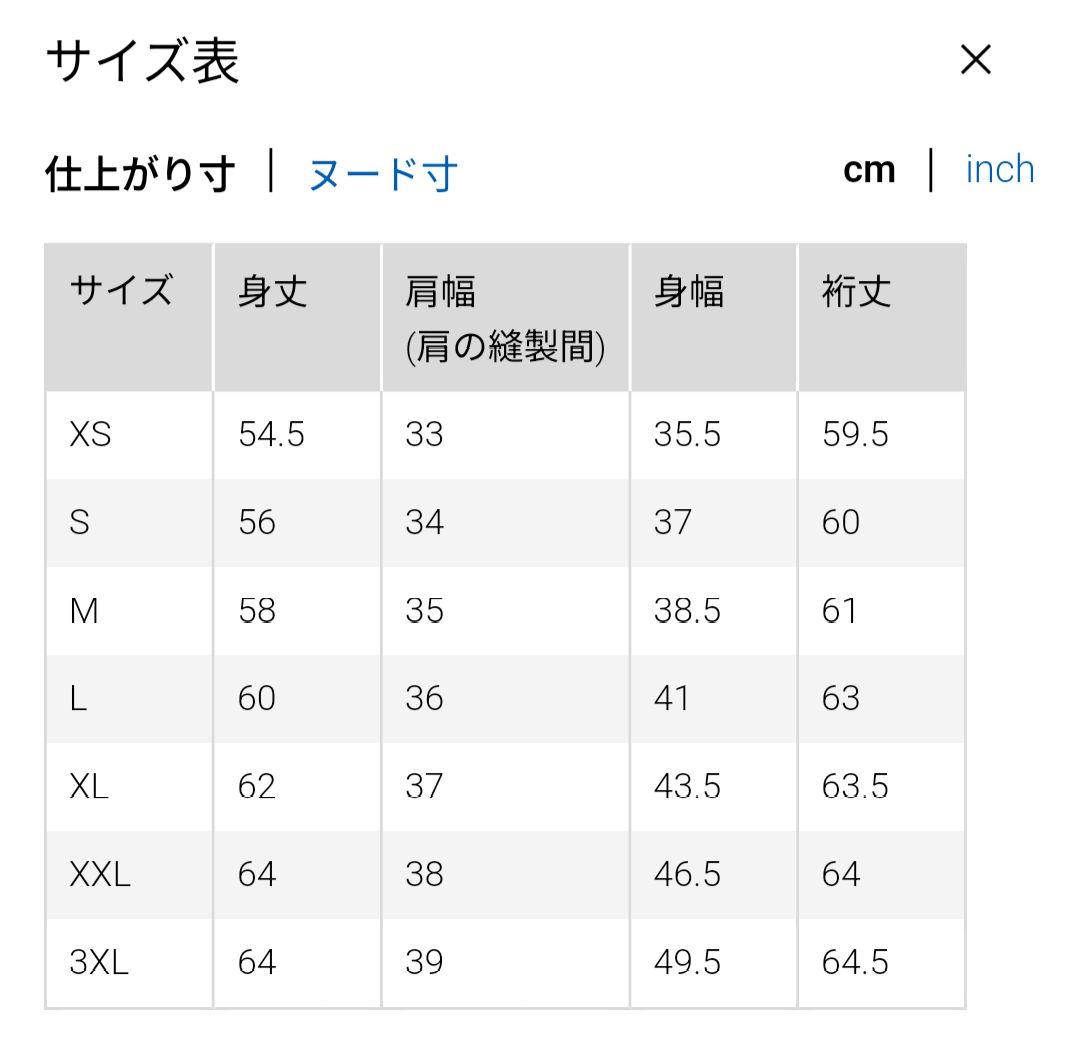The height and width of the screenshot is (1045, 1080).
Task: Click the 身幅 column header
Action: (688, 292)
